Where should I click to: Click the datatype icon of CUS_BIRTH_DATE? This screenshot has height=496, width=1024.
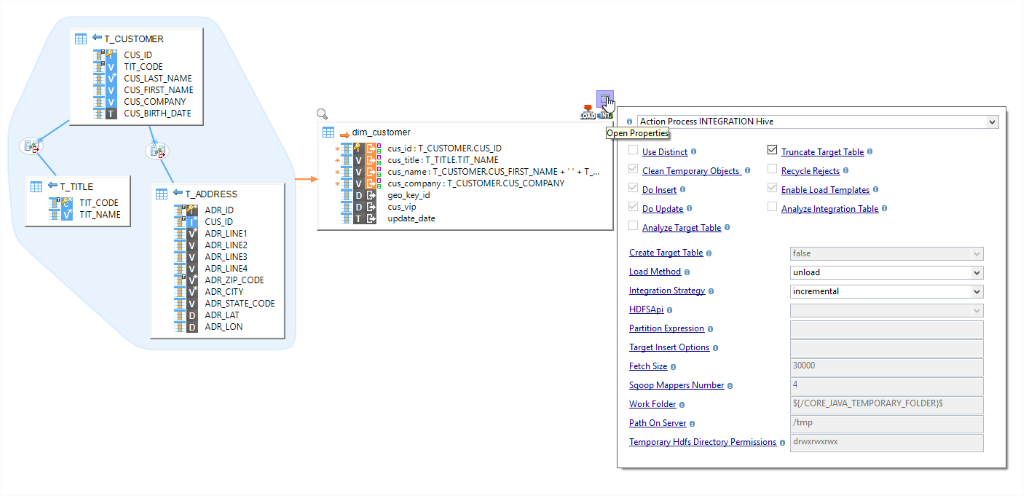[x=111, y=114]
